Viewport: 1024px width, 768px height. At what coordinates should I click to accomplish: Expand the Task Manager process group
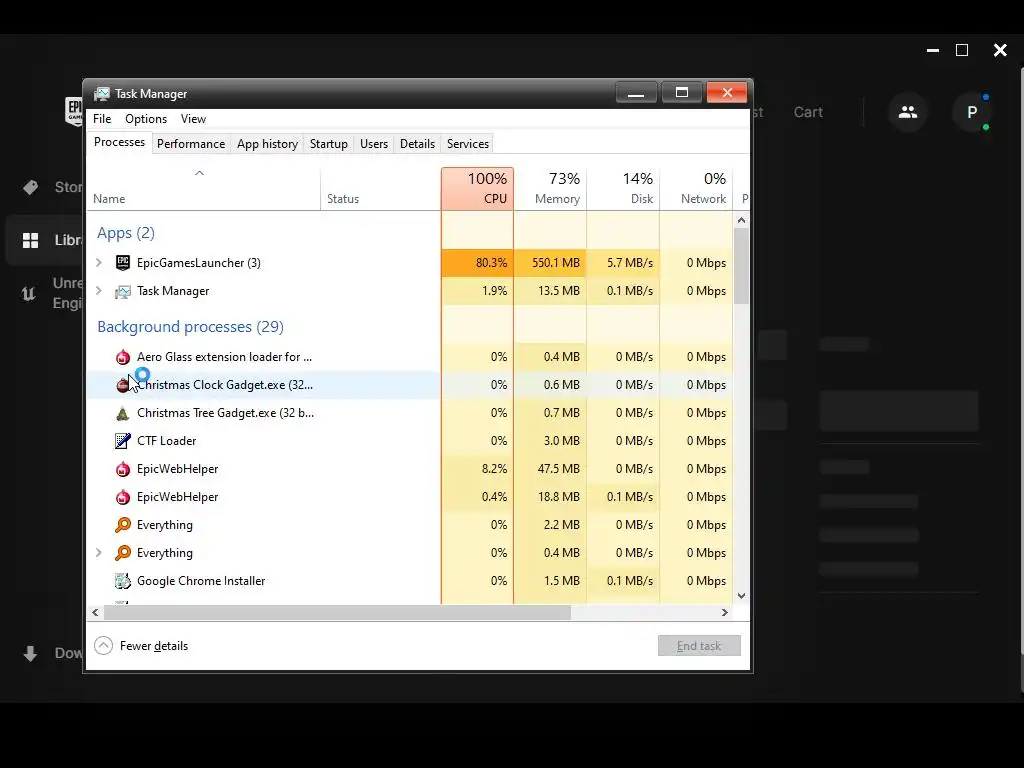pos(99,291)
